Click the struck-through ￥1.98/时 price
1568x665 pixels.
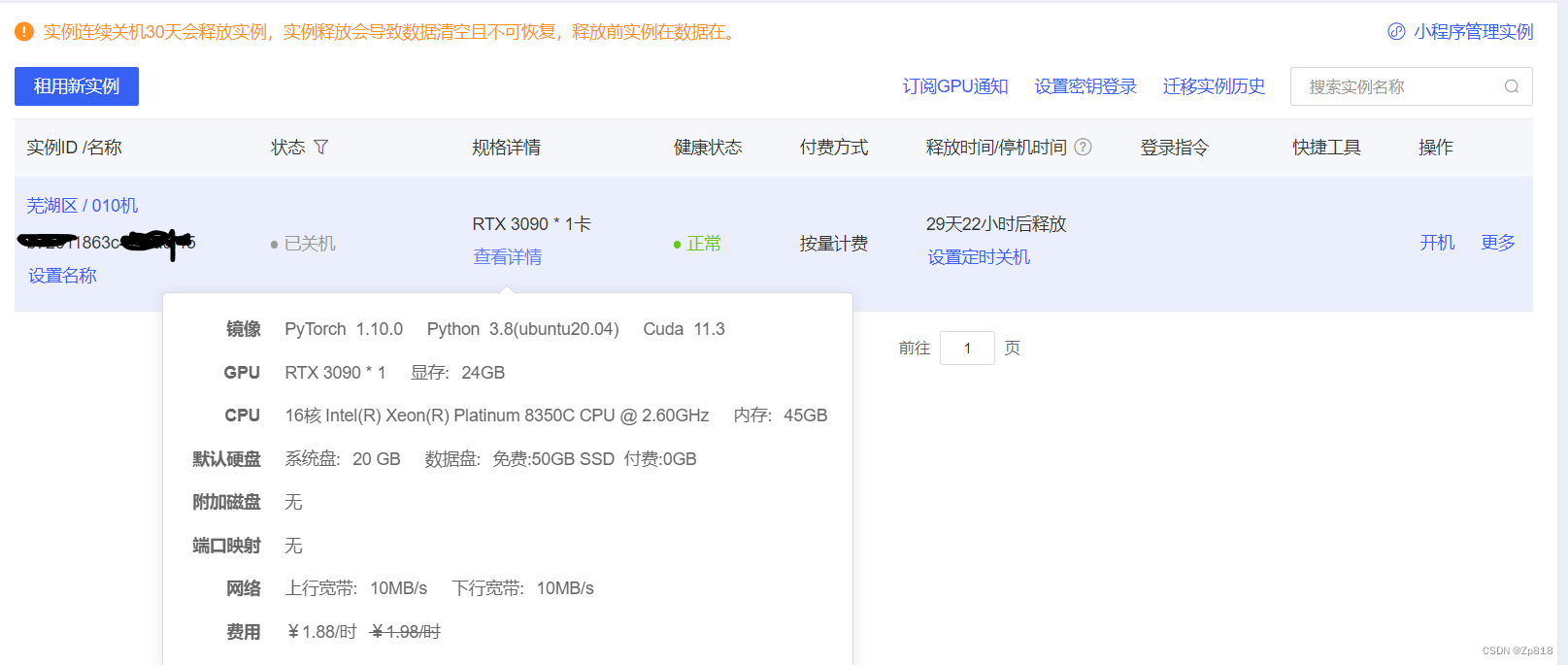[x=406, y=632]
